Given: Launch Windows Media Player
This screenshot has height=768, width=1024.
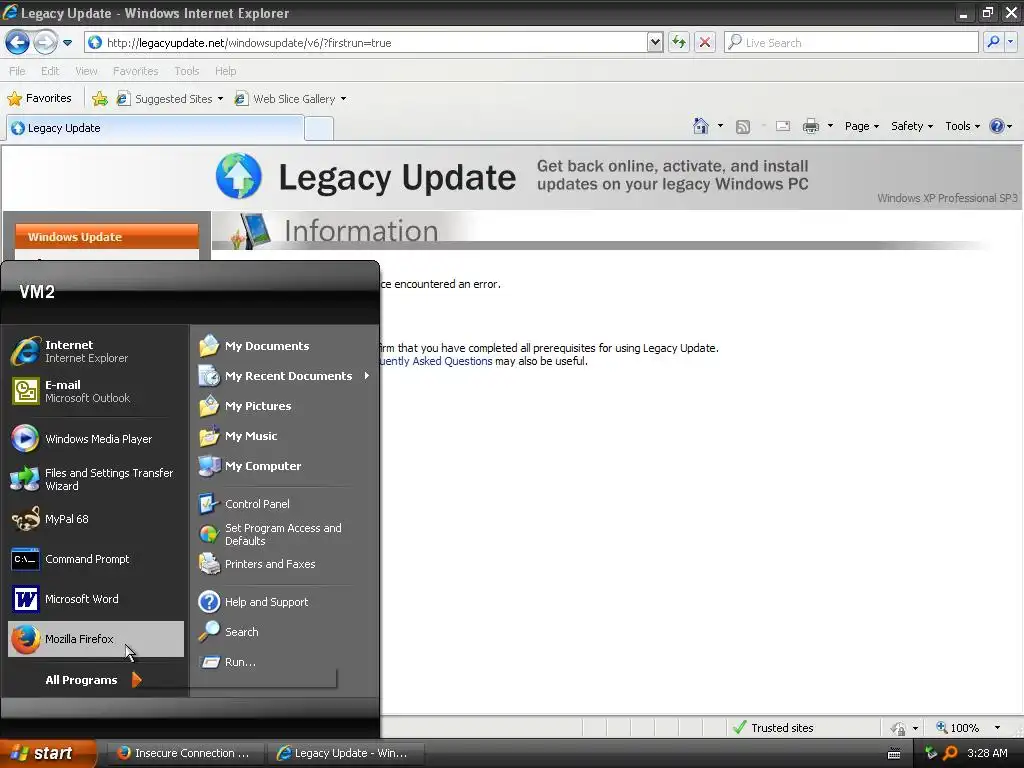Looking at the screenshot, I should click(95, 439).
